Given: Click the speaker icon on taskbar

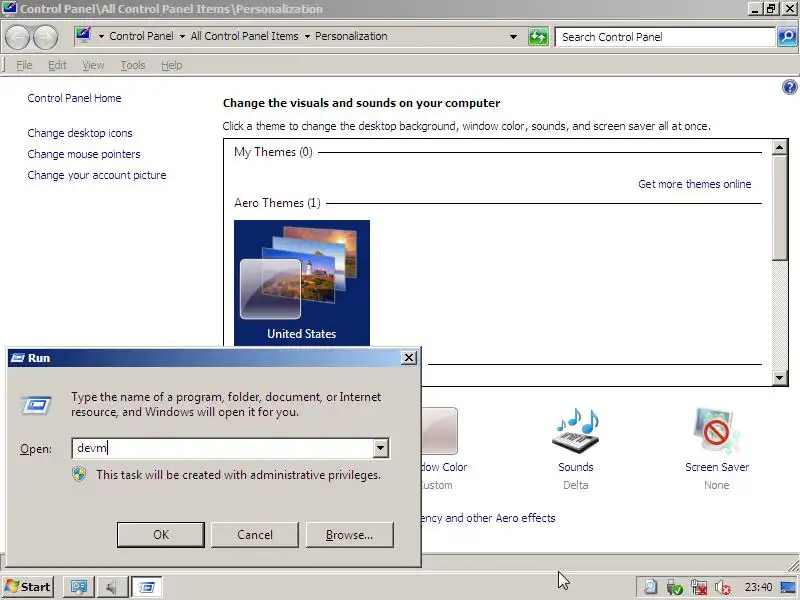Looking at the screenshot, I should click(x=111, y=587).
